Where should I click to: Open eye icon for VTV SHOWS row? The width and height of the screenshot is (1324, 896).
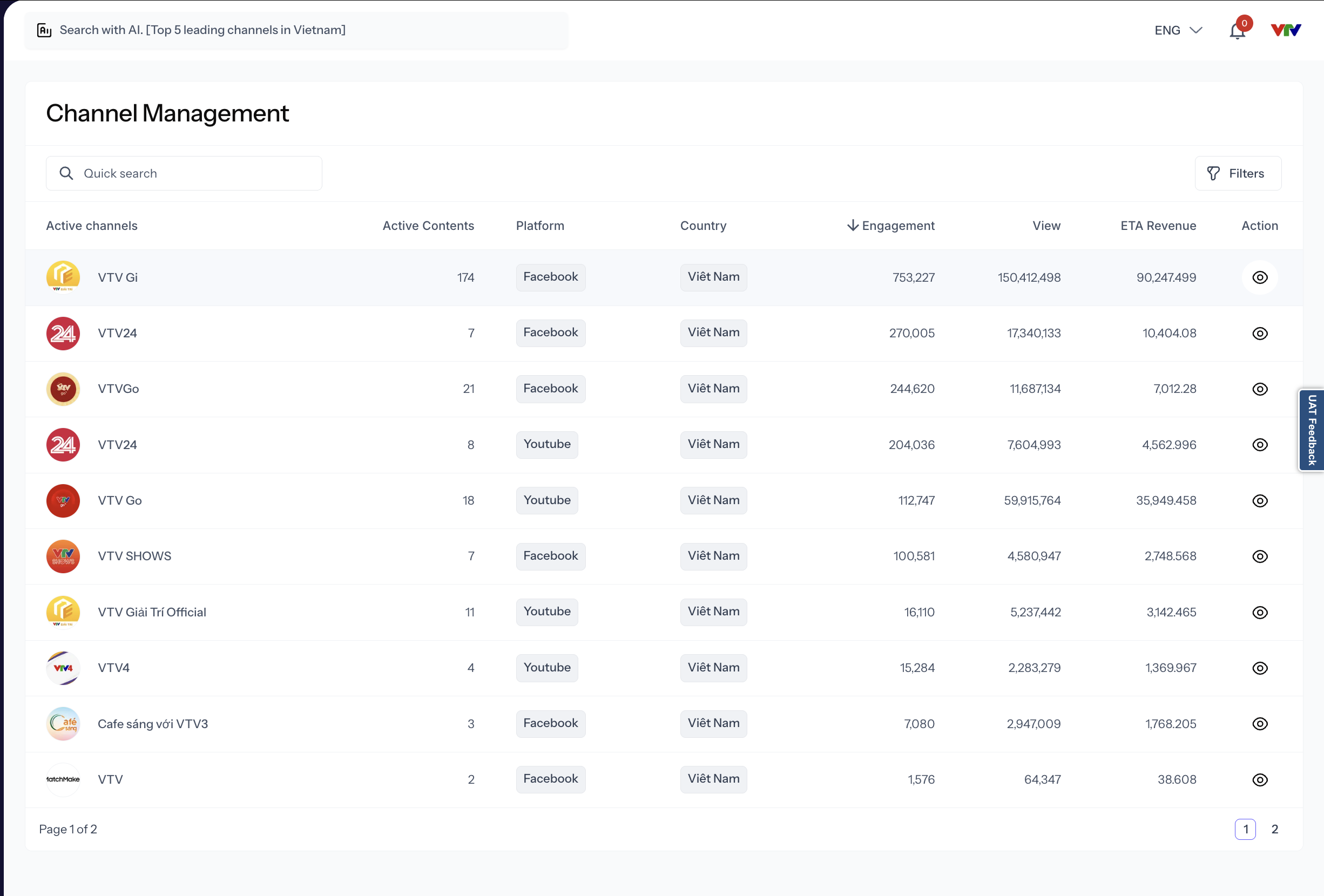click(1260, 556)
